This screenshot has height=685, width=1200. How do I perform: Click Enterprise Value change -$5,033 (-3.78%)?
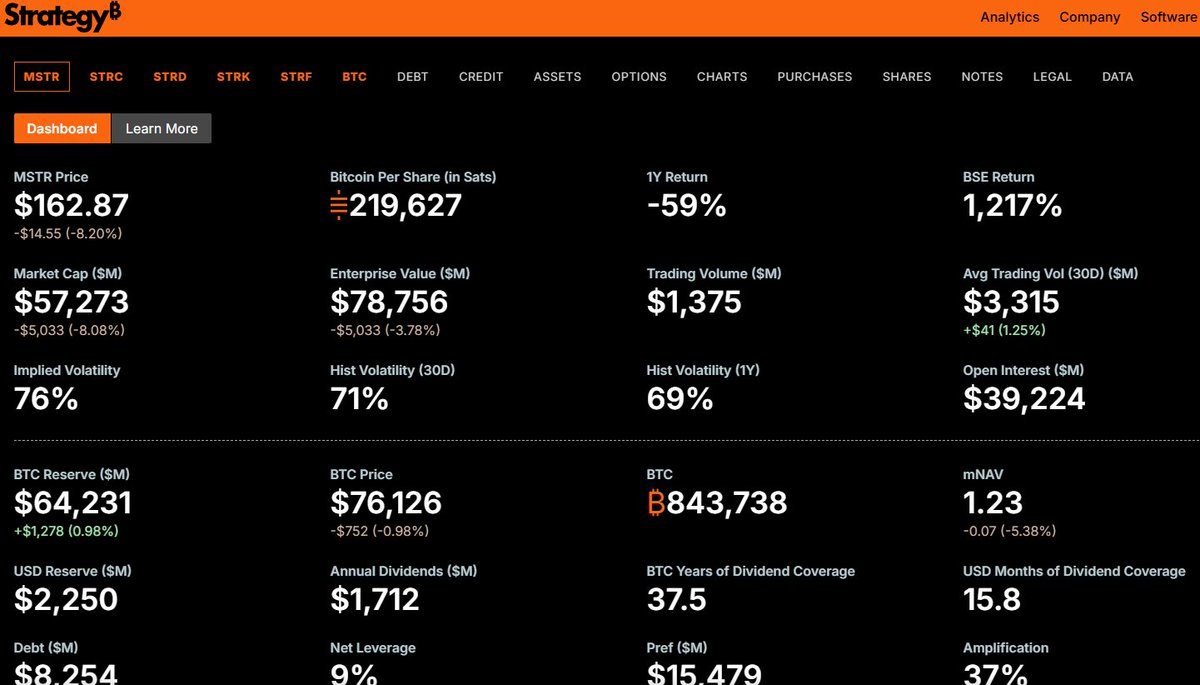click(x=385, y=330)
